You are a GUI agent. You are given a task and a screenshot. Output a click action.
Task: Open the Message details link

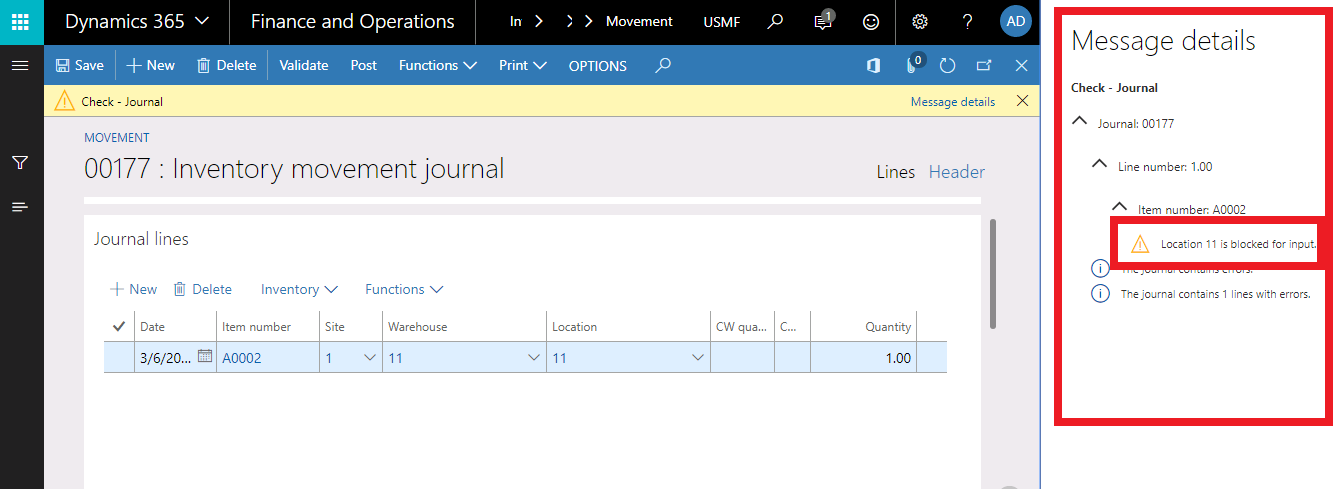point(953,101)
